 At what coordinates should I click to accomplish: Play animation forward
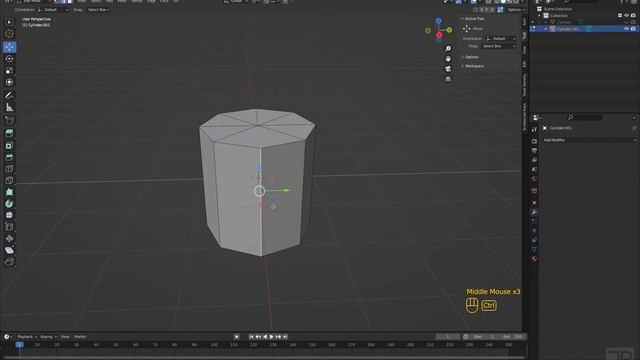(271, 337)
